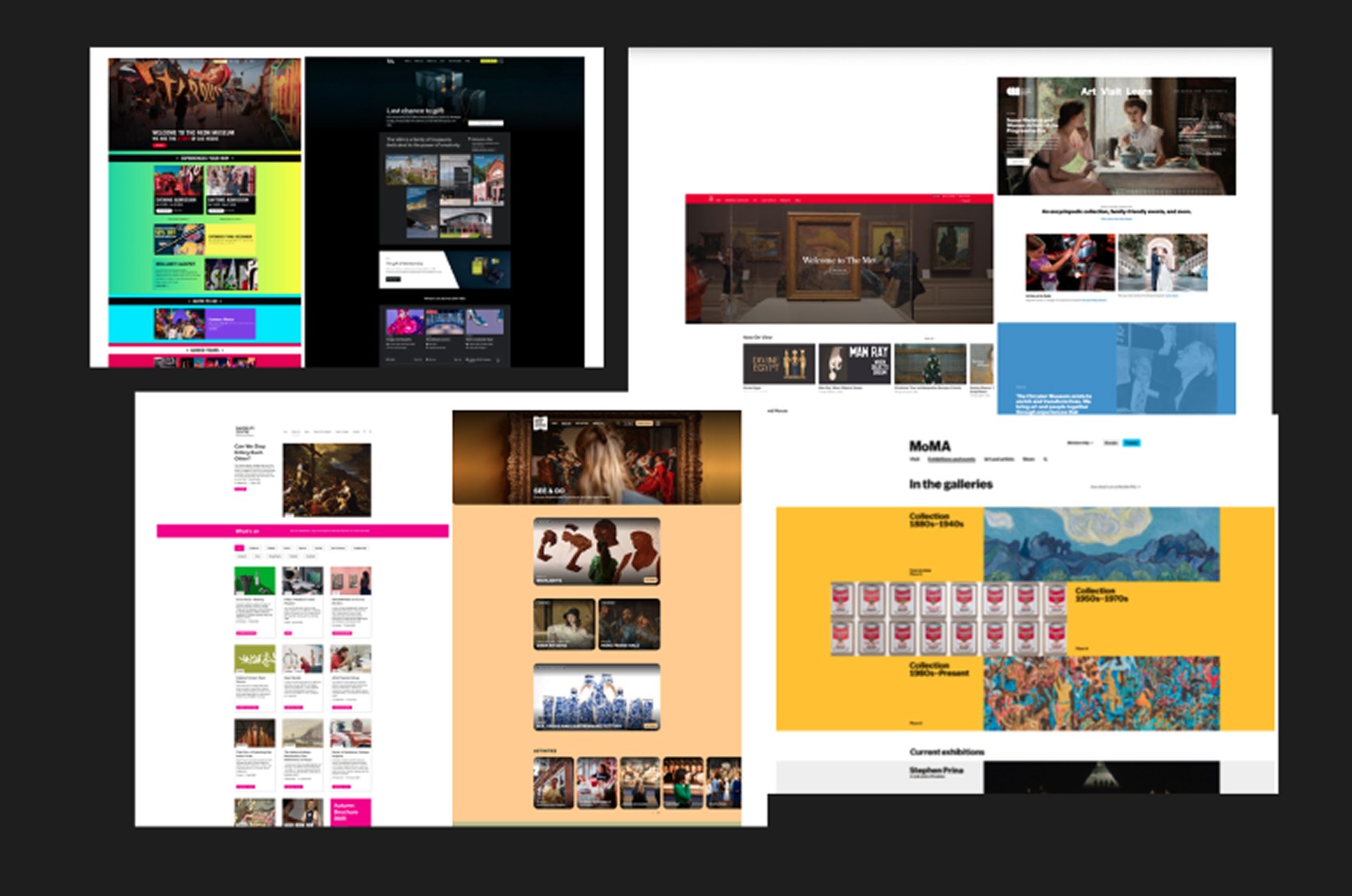The image size is (1352, 896).
Task: Open Collection 1950s–1970s on MoMA page
Action: point(1102,594)
